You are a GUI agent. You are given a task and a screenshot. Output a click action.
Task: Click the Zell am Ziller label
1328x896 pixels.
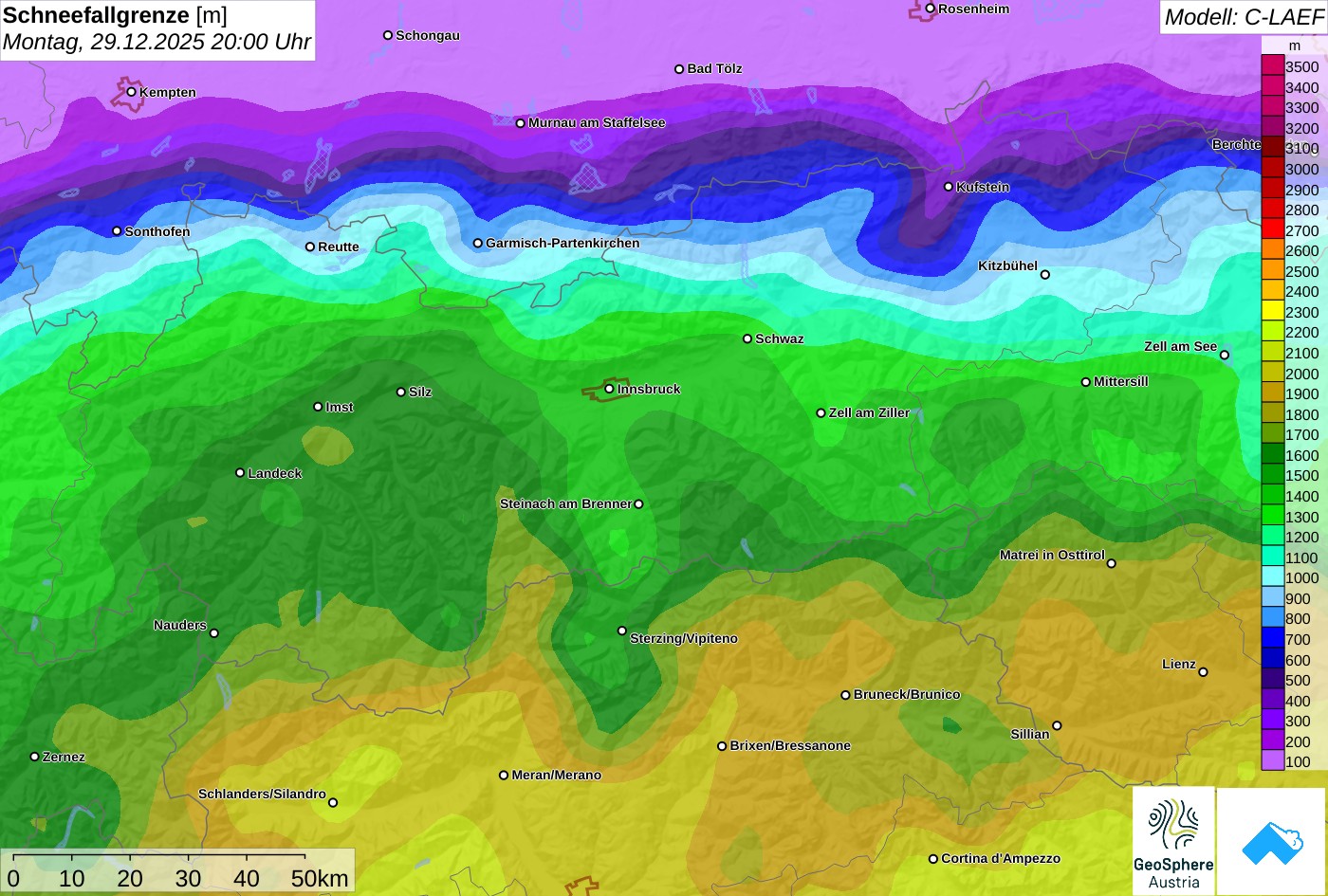869,412
